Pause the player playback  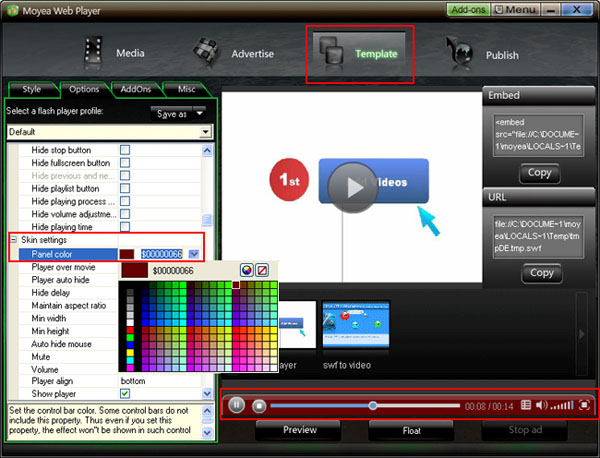(236, 405)
